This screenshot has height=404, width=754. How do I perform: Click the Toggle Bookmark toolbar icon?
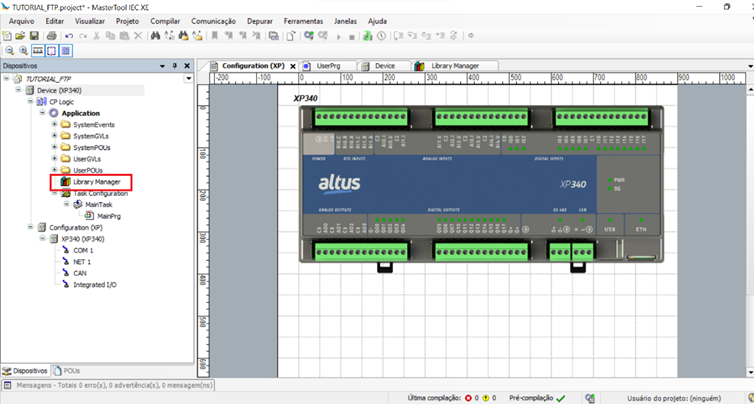214,36
